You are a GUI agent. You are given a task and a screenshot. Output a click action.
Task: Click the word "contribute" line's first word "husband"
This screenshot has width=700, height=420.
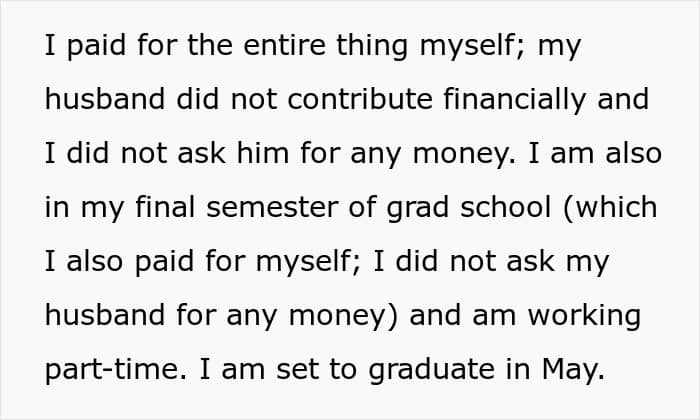105,99
